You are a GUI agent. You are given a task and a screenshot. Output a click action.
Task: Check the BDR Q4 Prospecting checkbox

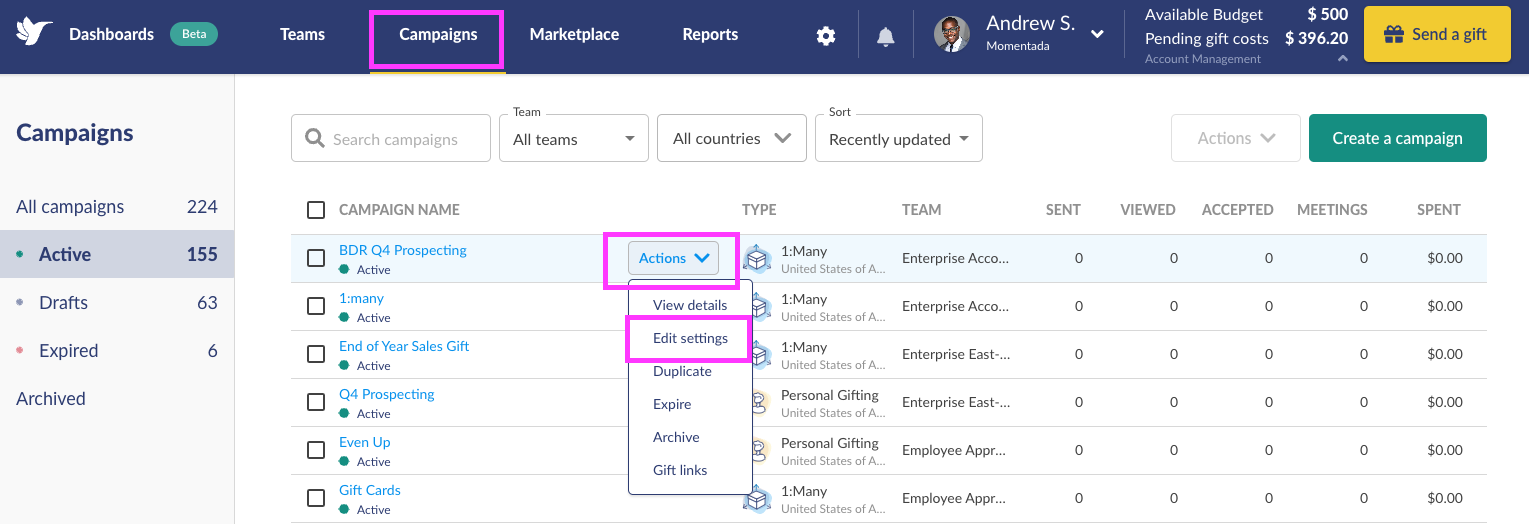(x=316, y=258)
